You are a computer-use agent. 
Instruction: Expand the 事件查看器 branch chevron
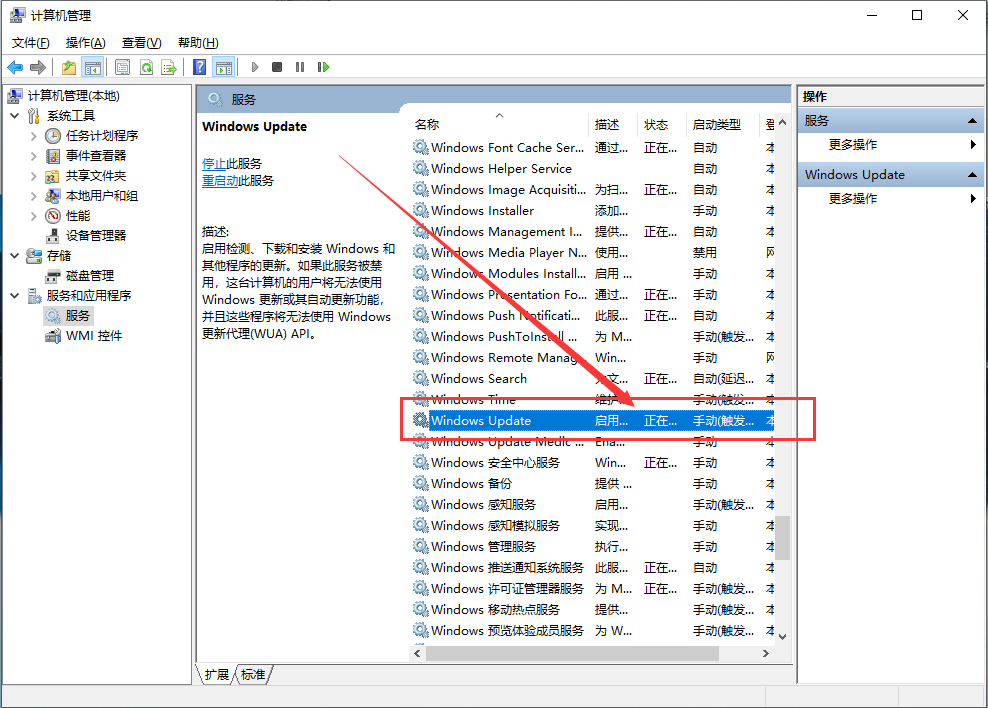(34, 156)
